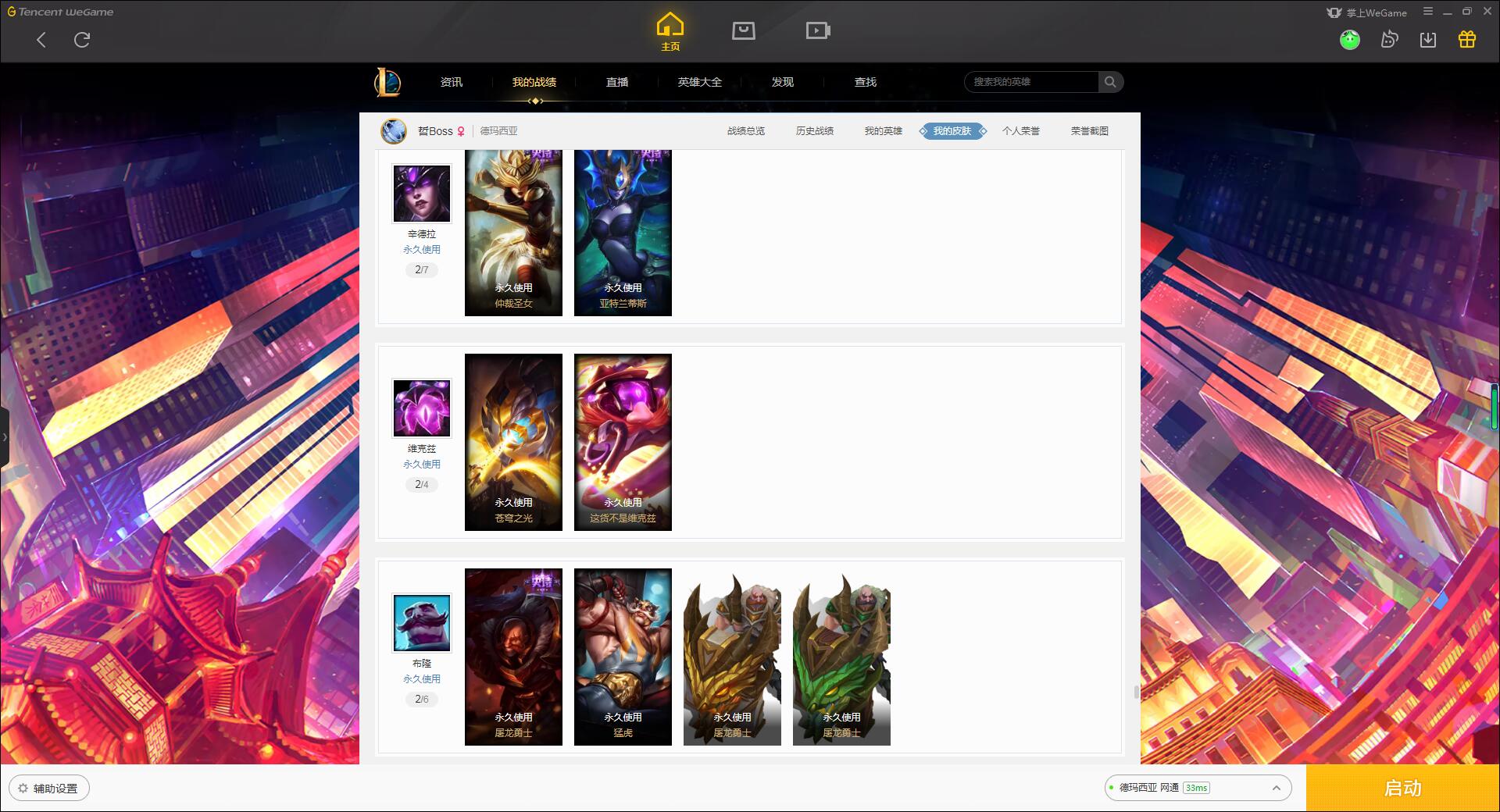Open the 英雄大全 heroes tab

pyautogui.click(x=700, y=82)
